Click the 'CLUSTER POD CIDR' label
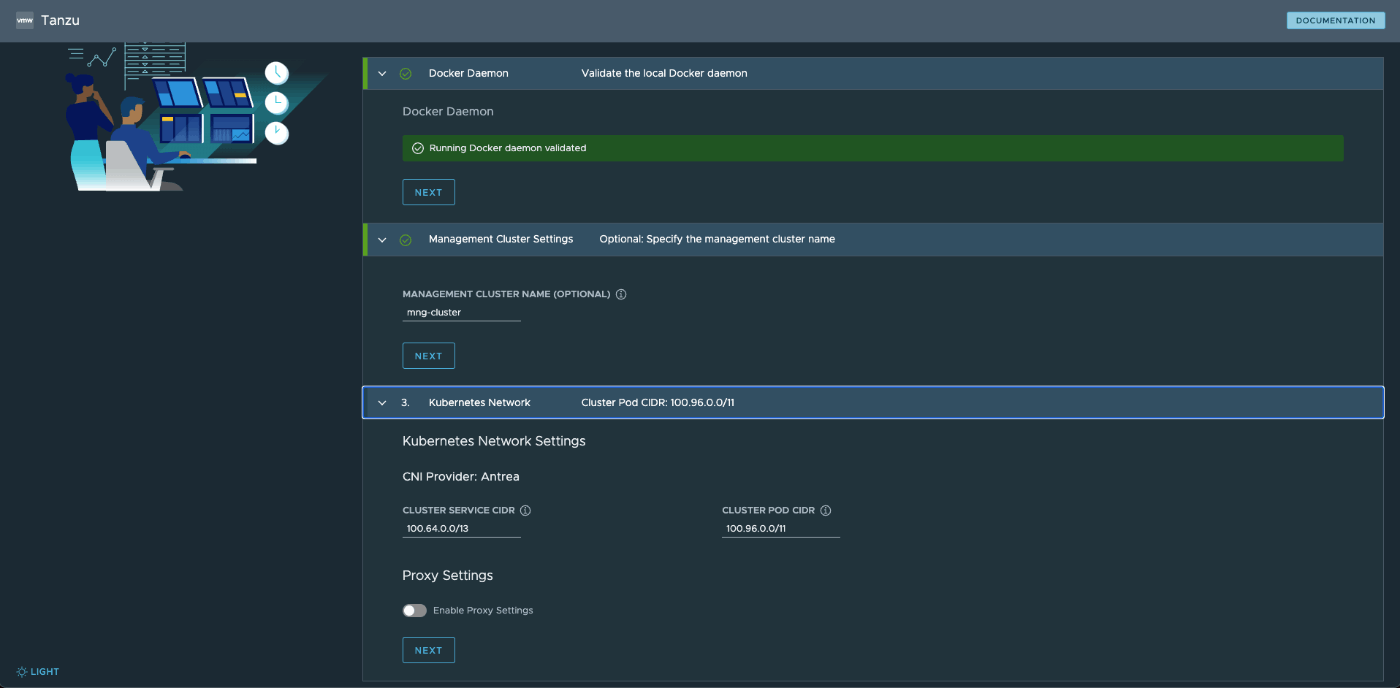Image resolution: width=1400 pixels, height=688 pixels. (769, 510)
